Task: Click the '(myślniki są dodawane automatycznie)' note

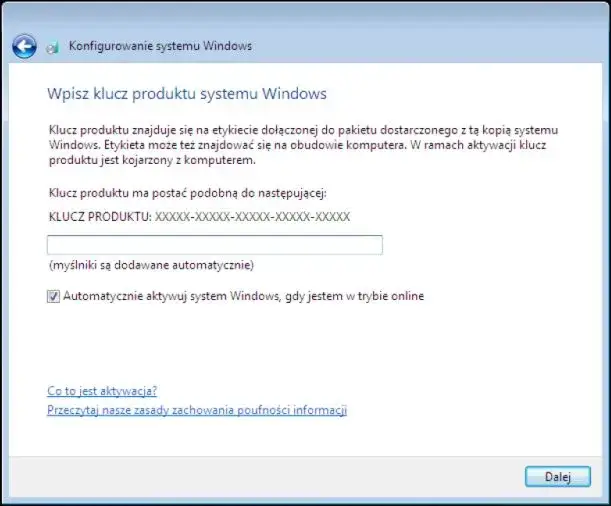Action: tap(151, 265)
